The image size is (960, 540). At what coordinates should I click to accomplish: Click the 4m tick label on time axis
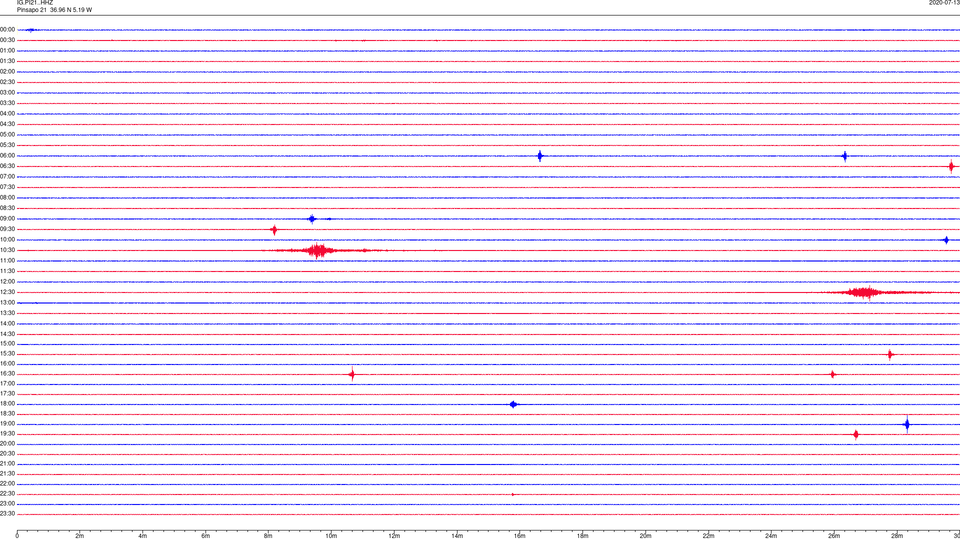click(x=143, y=536)
